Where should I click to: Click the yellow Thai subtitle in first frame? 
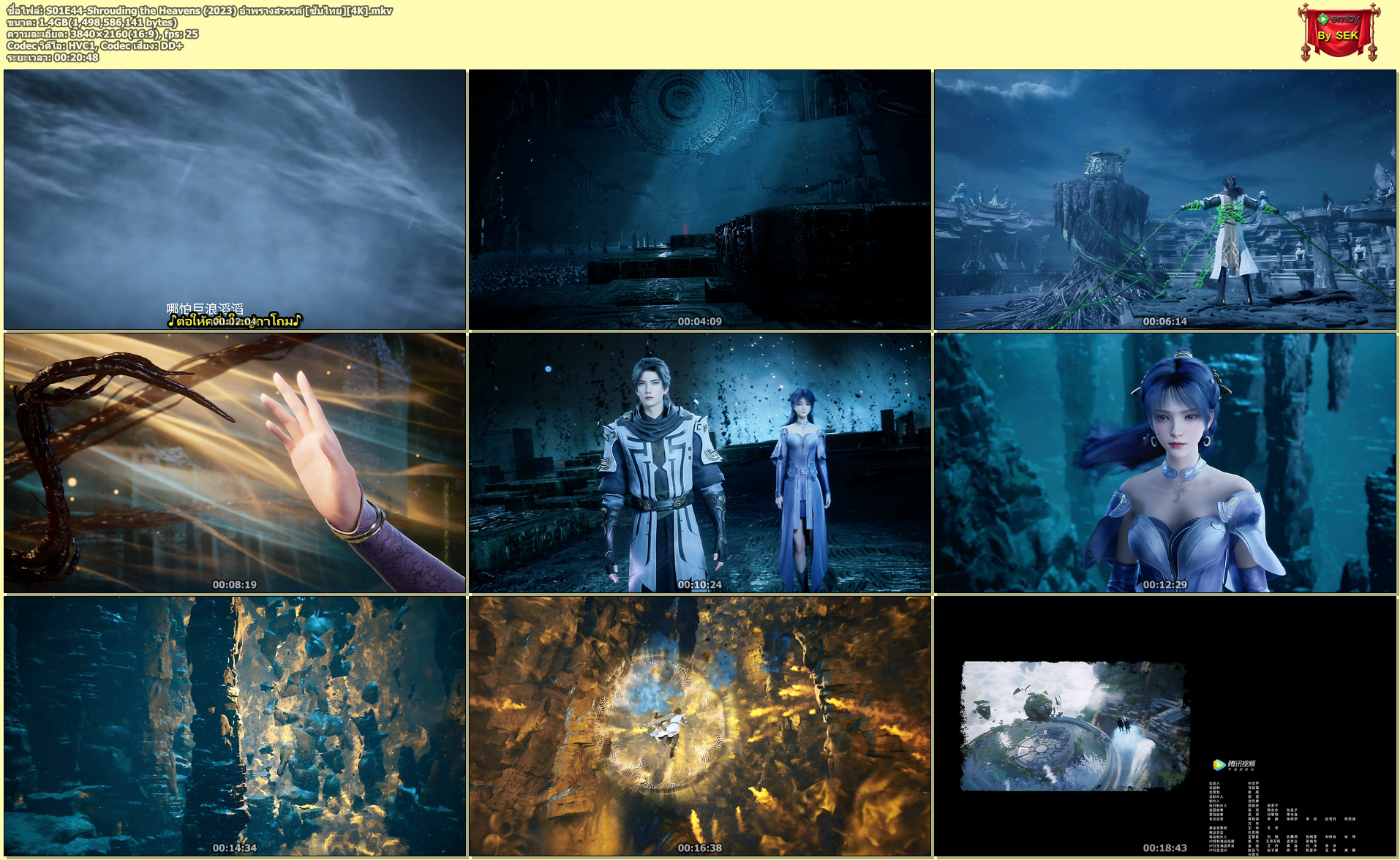pyautogui.click(x=234, y=321)
